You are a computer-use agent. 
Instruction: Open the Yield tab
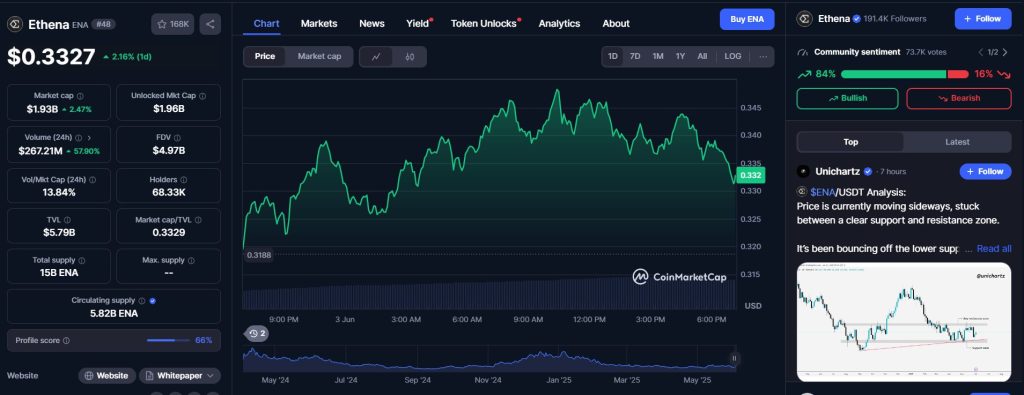[418, 24]
